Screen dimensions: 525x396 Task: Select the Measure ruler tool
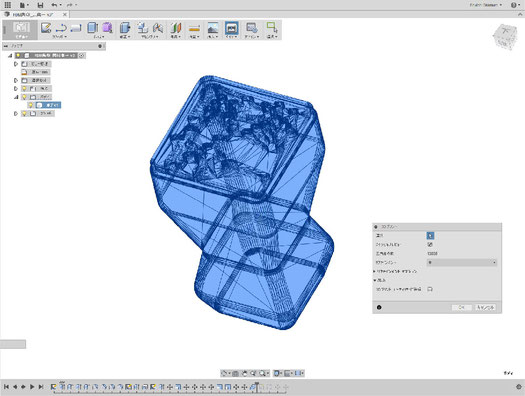195,28
